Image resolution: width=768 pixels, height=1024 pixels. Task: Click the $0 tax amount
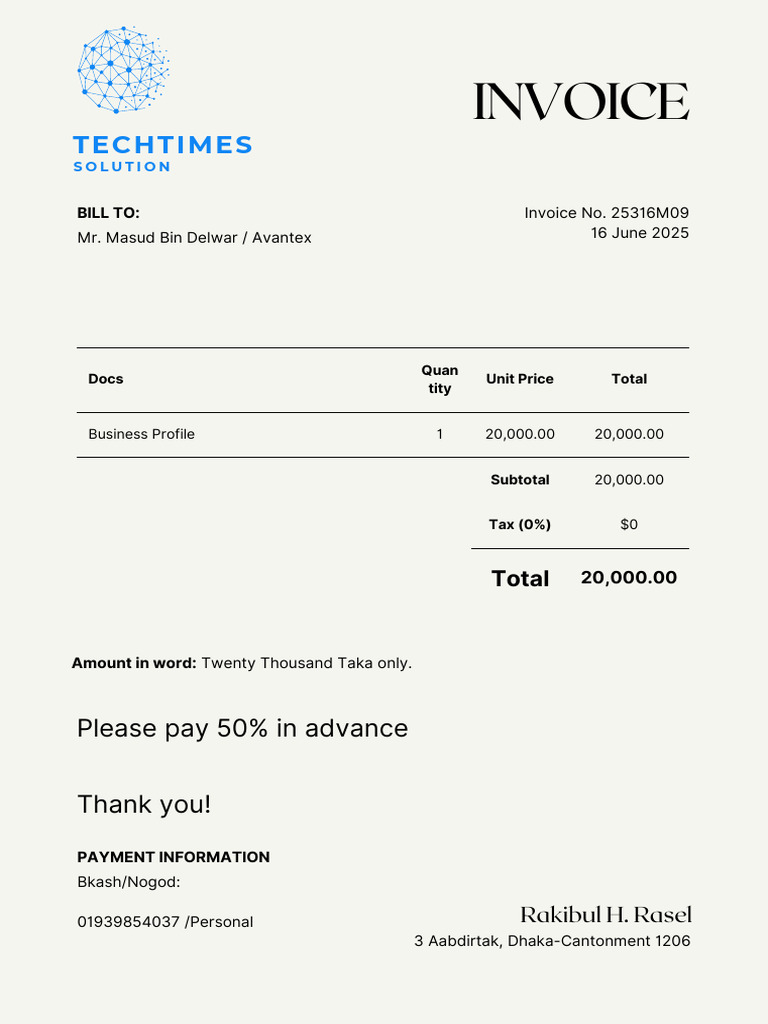(629, 524)
